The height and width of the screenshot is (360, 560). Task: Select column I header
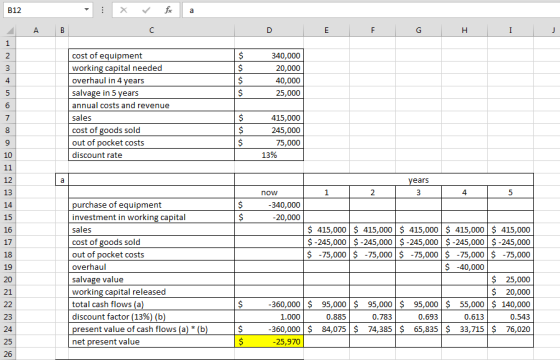[x=510, y=31]
